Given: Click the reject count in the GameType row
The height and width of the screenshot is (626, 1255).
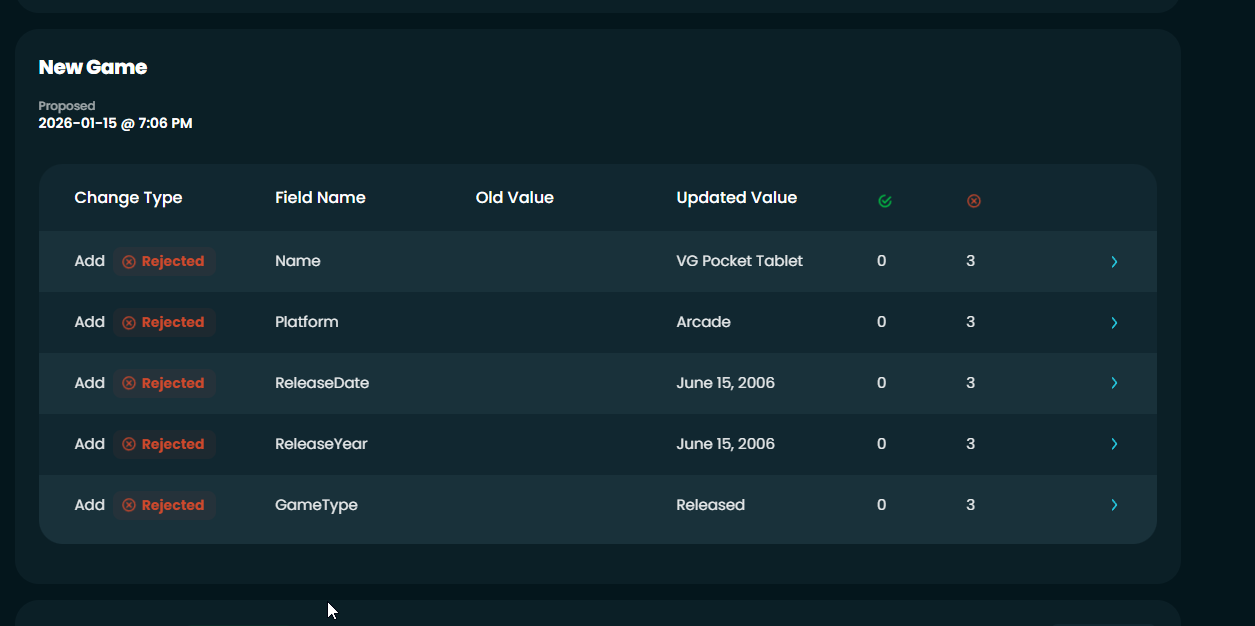Looking at the screenshot, I should click(970, 505).
